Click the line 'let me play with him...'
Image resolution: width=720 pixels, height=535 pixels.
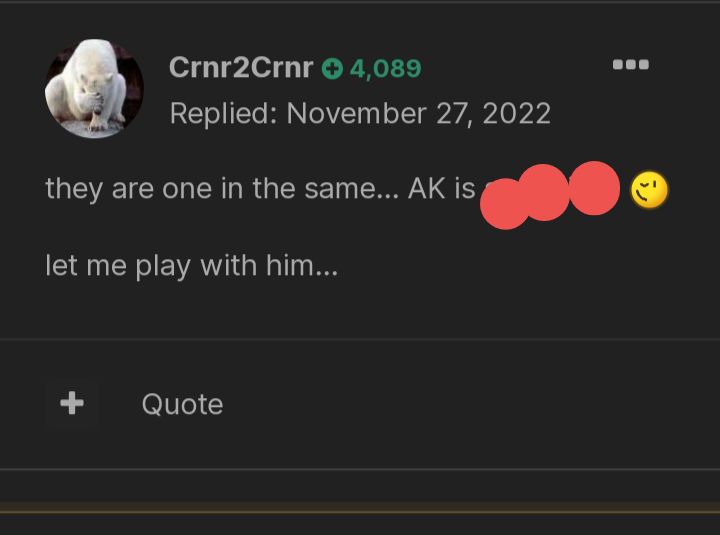point(191,266)
